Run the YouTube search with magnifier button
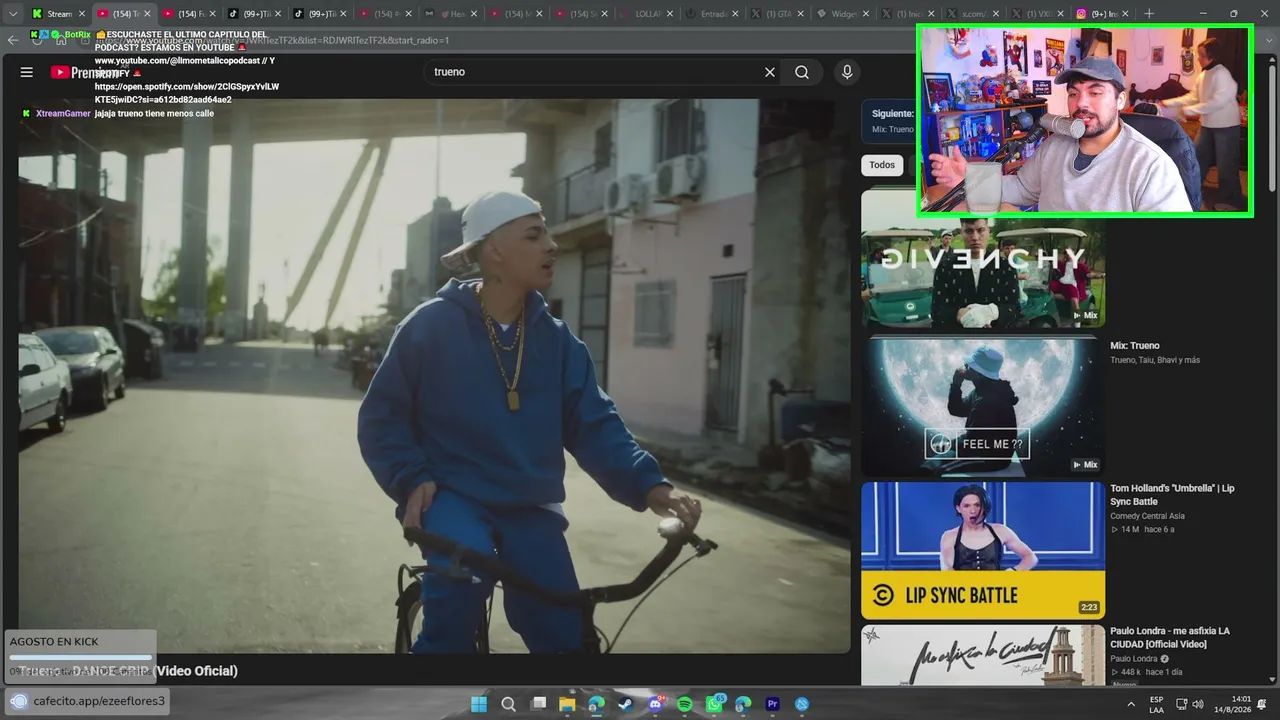 coord(802,72)
